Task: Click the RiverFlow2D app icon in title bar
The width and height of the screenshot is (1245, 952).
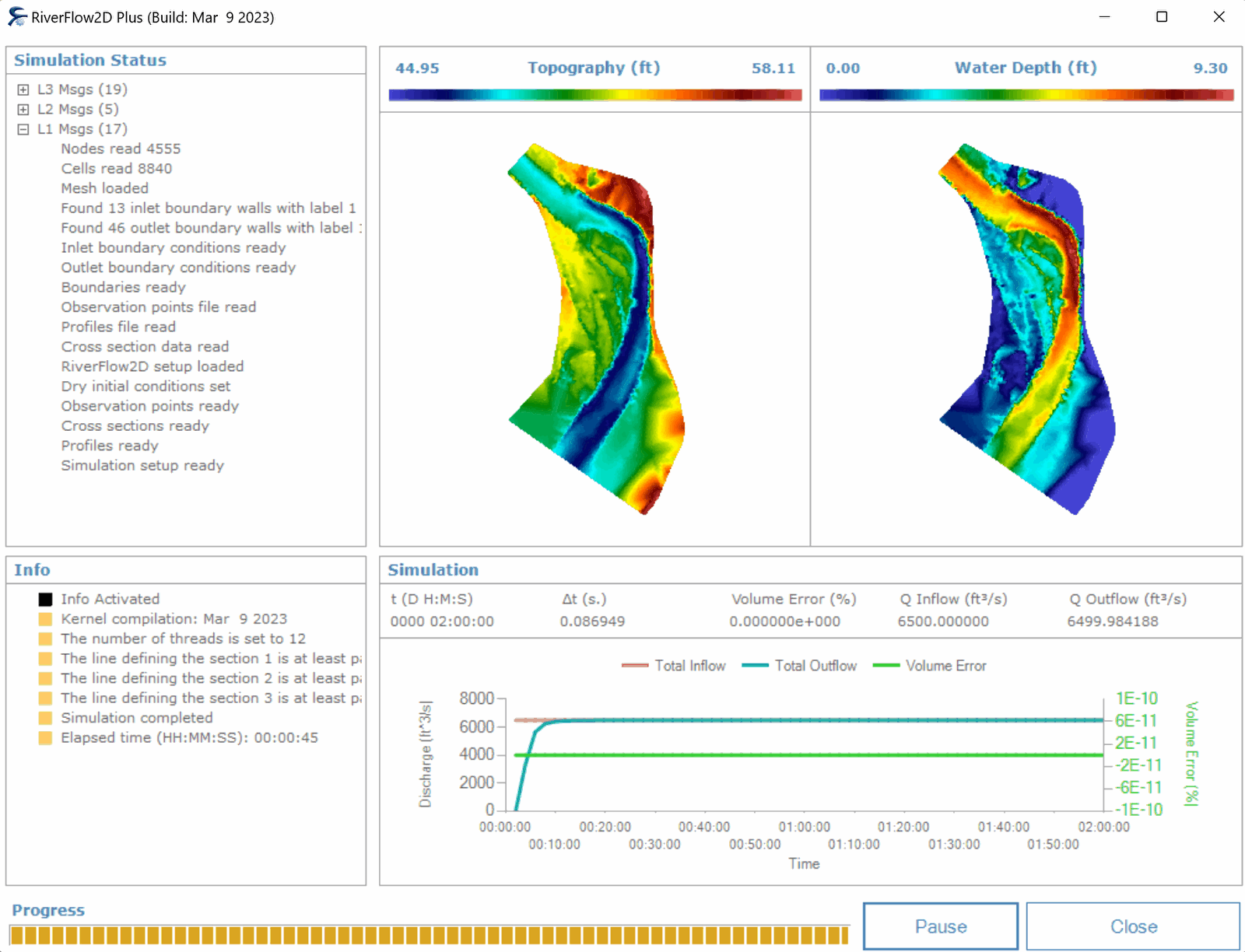Action: tap(17, 17)
